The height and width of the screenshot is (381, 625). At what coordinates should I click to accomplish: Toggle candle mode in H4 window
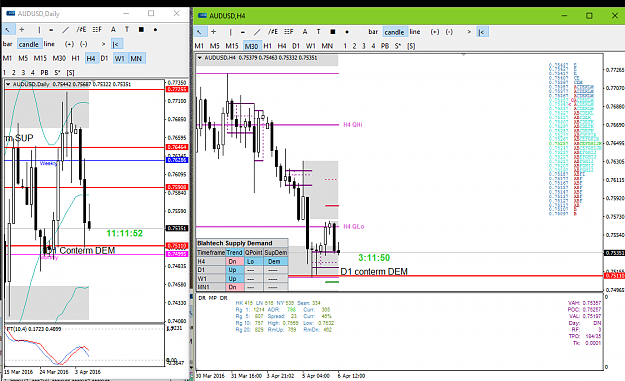(x=395, y=32)
